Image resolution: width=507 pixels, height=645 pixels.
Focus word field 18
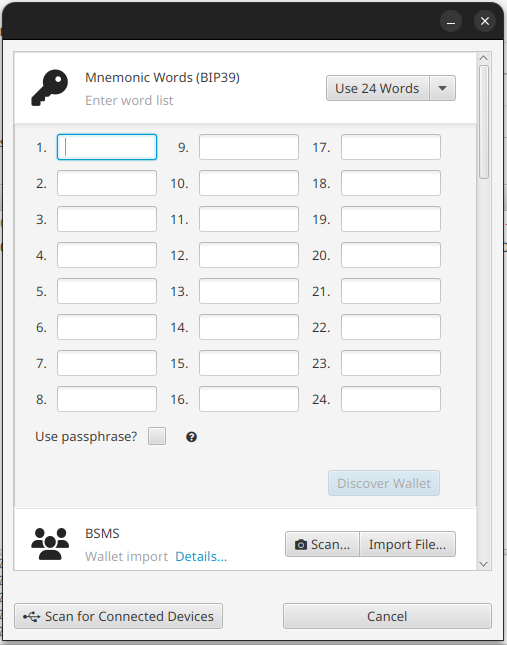tap(391, 183)
